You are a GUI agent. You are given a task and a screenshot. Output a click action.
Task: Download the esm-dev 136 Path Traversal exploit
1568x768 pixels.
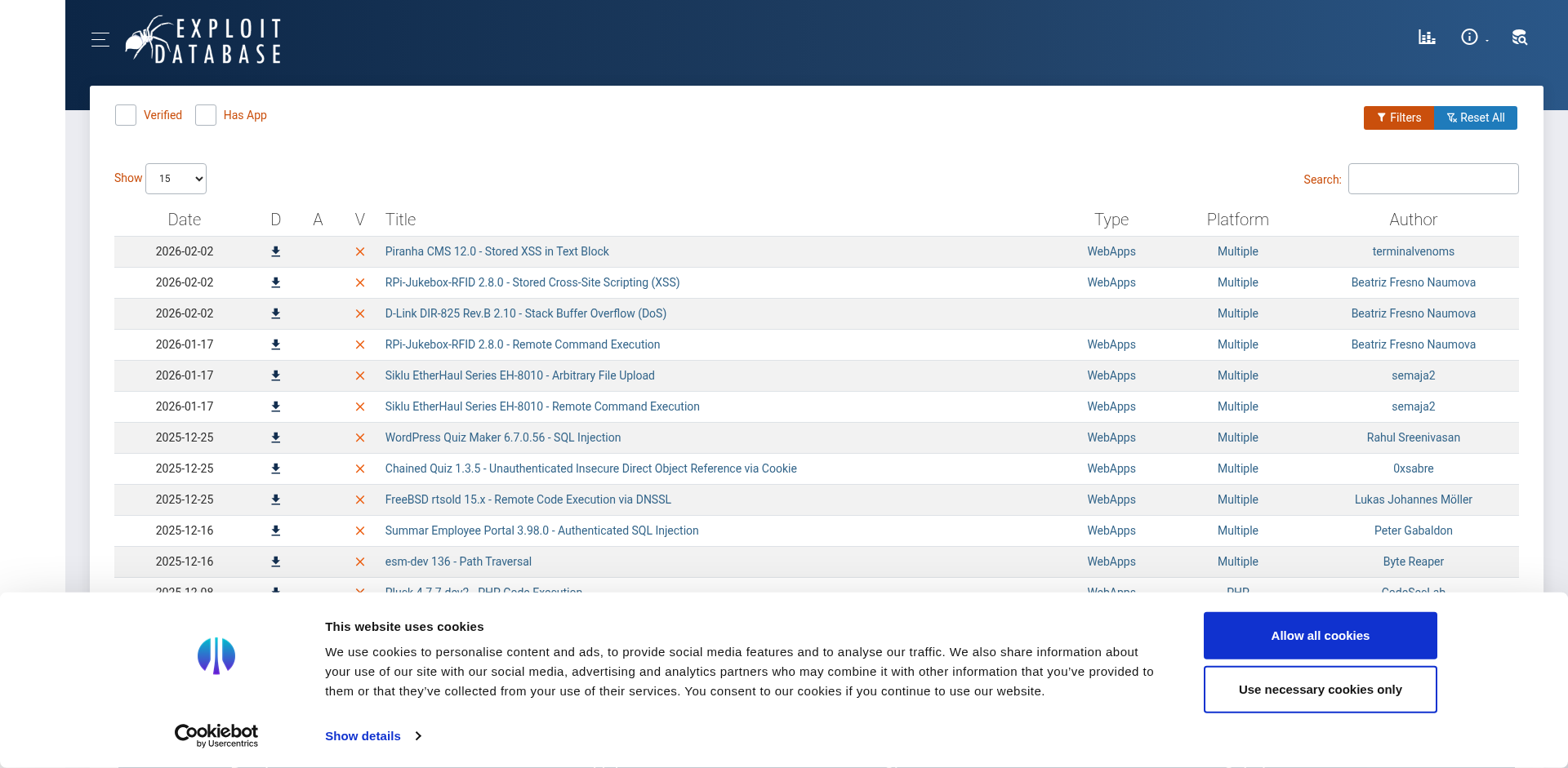pyautogui.click(x=276, y=562)
